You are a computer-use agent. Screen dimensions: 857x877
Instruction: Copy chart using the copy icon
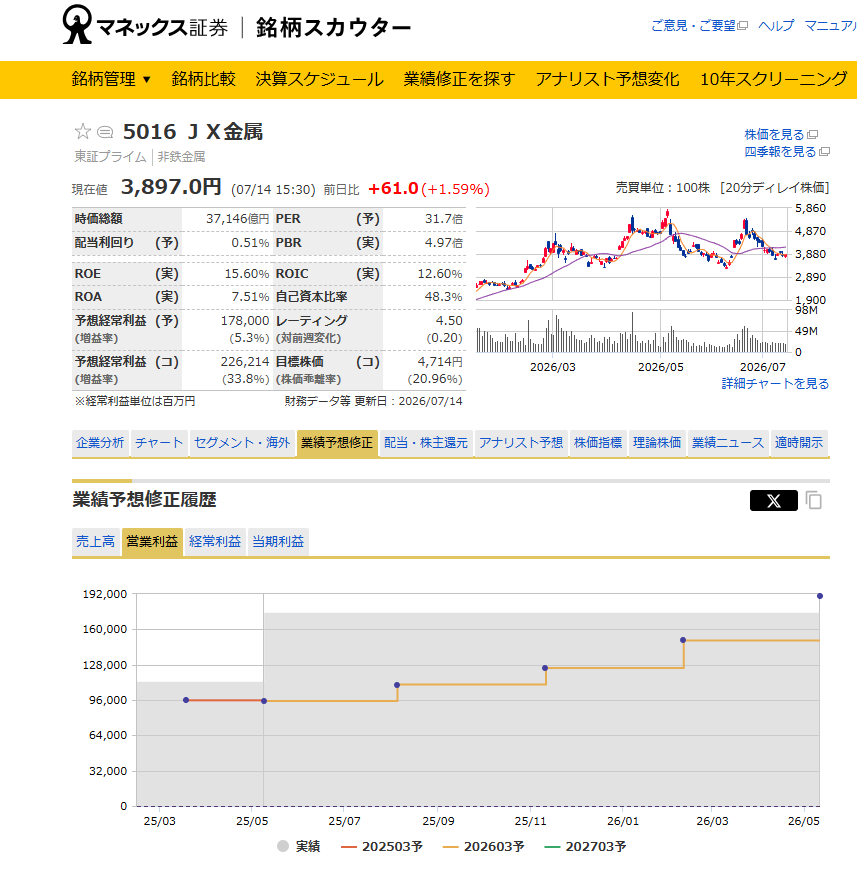[x=814, y=500]
